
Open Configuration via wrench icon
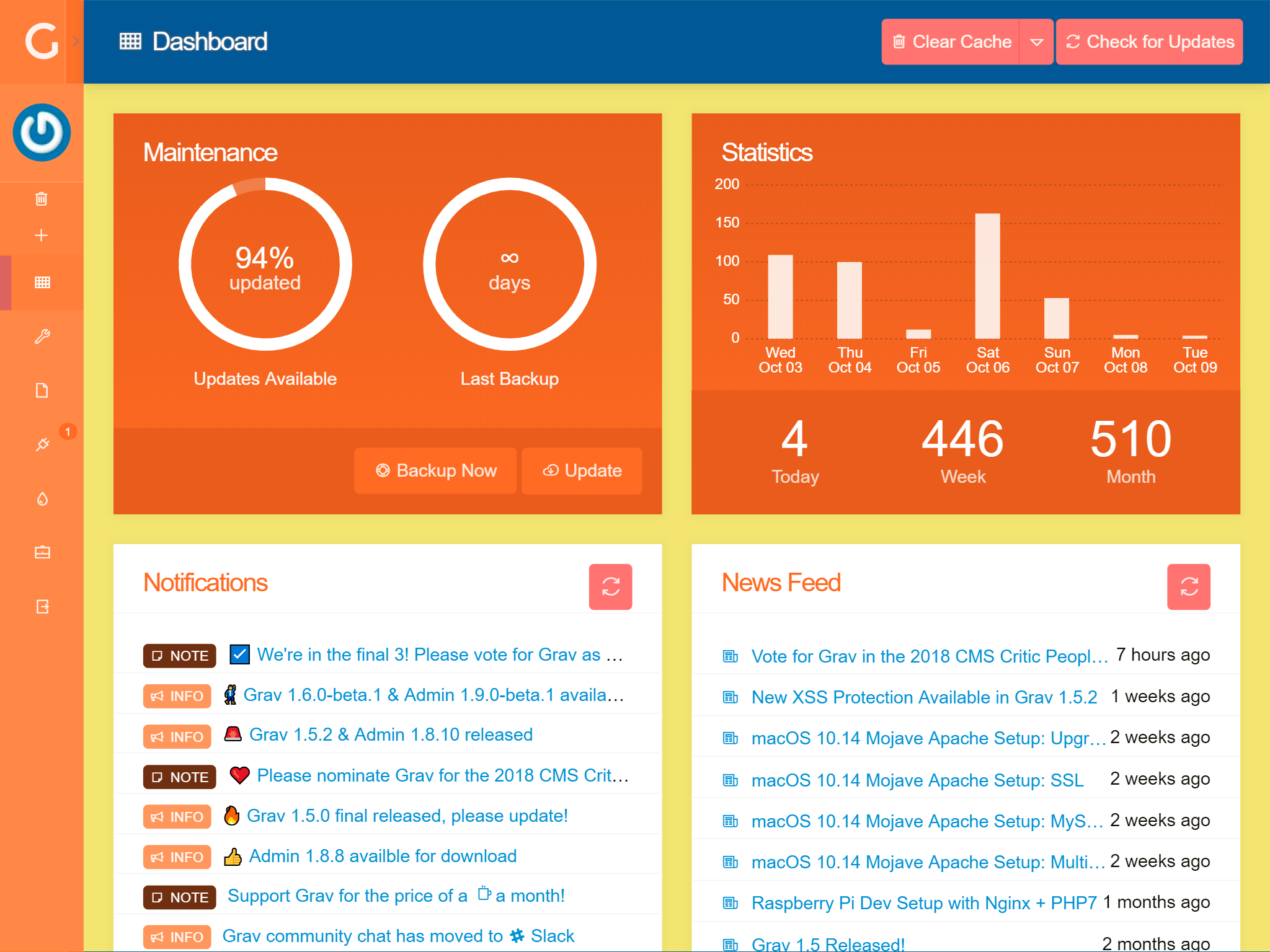point(42,337)
